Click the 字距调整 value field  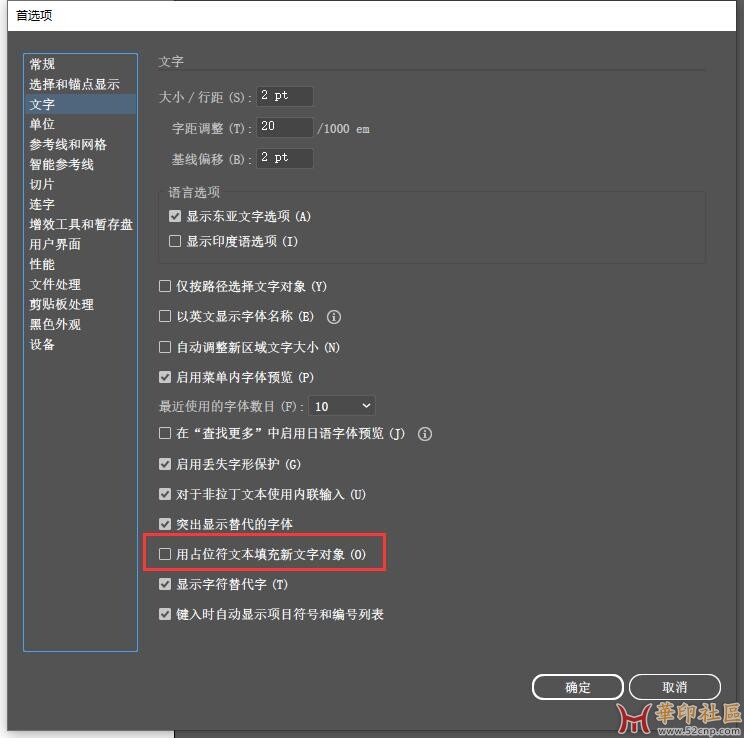pyautogui.click(x=285, y=127)
